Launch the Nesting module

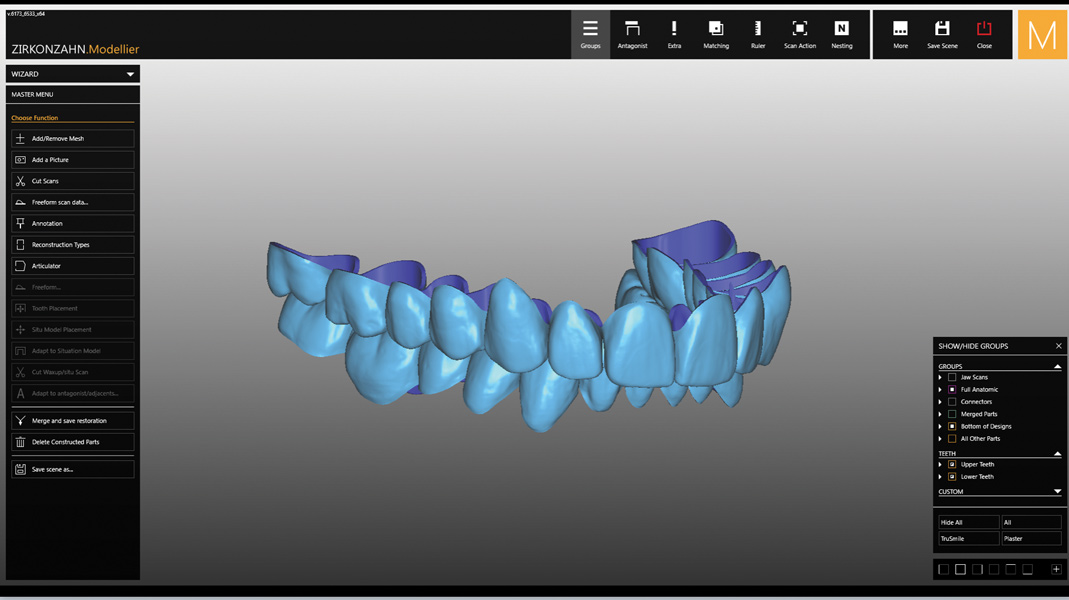(842, 34)
